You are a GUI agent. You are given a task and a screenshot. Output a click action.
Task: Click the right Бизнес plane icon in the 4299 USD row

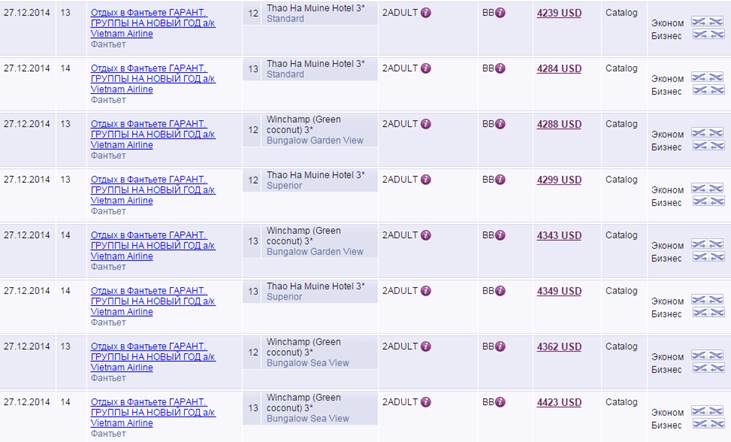(x=716, y=201)
